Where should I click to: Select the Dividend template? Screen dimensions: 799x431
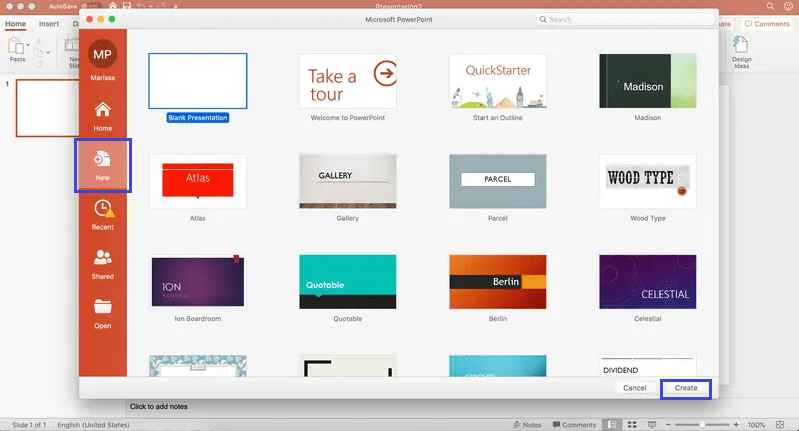[x=648, y=366]
